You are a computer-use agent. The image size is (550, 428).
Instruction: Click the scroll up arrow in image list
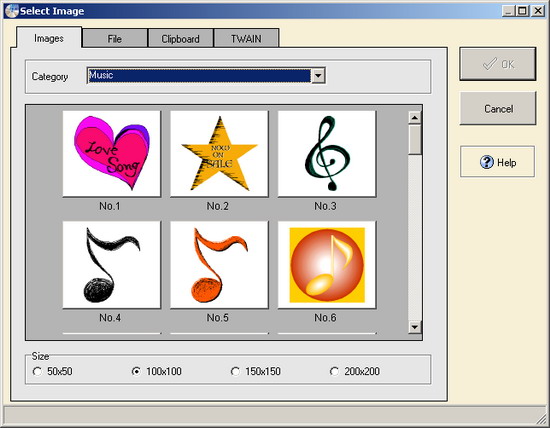[415, 118]
